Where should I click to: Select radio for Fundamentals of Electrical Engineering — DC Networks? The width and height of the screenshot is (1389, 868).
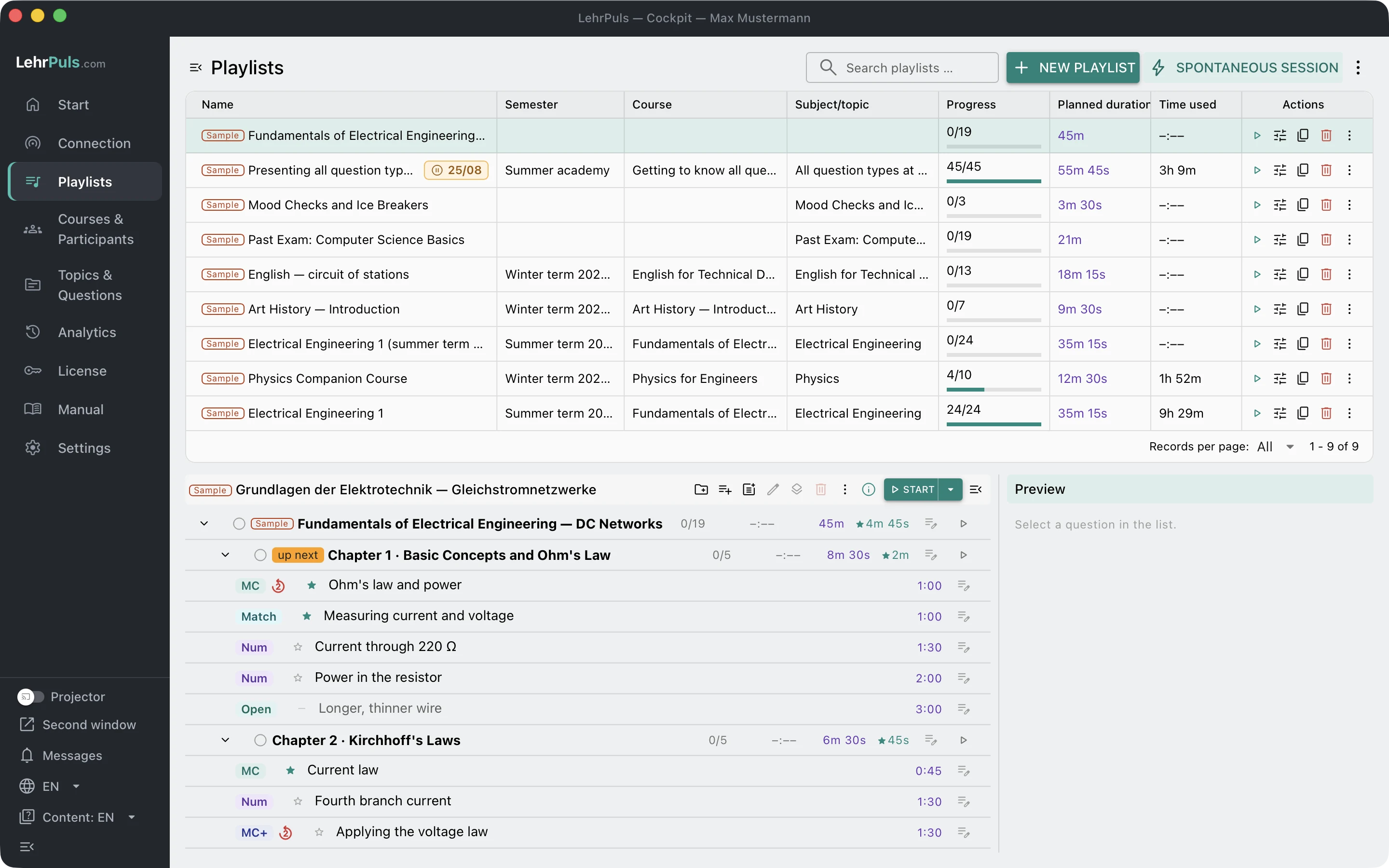239,524
